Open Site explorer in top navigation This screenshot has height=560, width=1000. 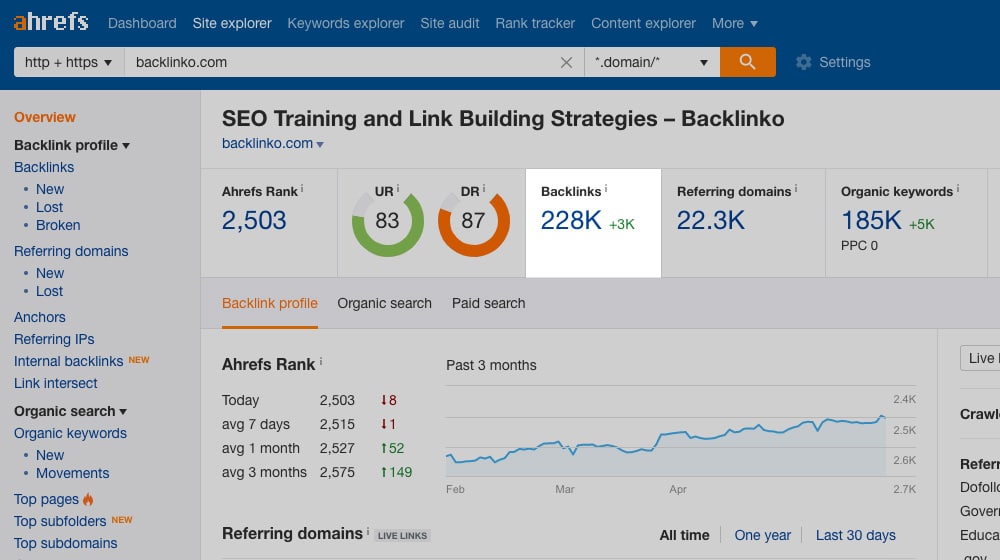click(232, 24)
